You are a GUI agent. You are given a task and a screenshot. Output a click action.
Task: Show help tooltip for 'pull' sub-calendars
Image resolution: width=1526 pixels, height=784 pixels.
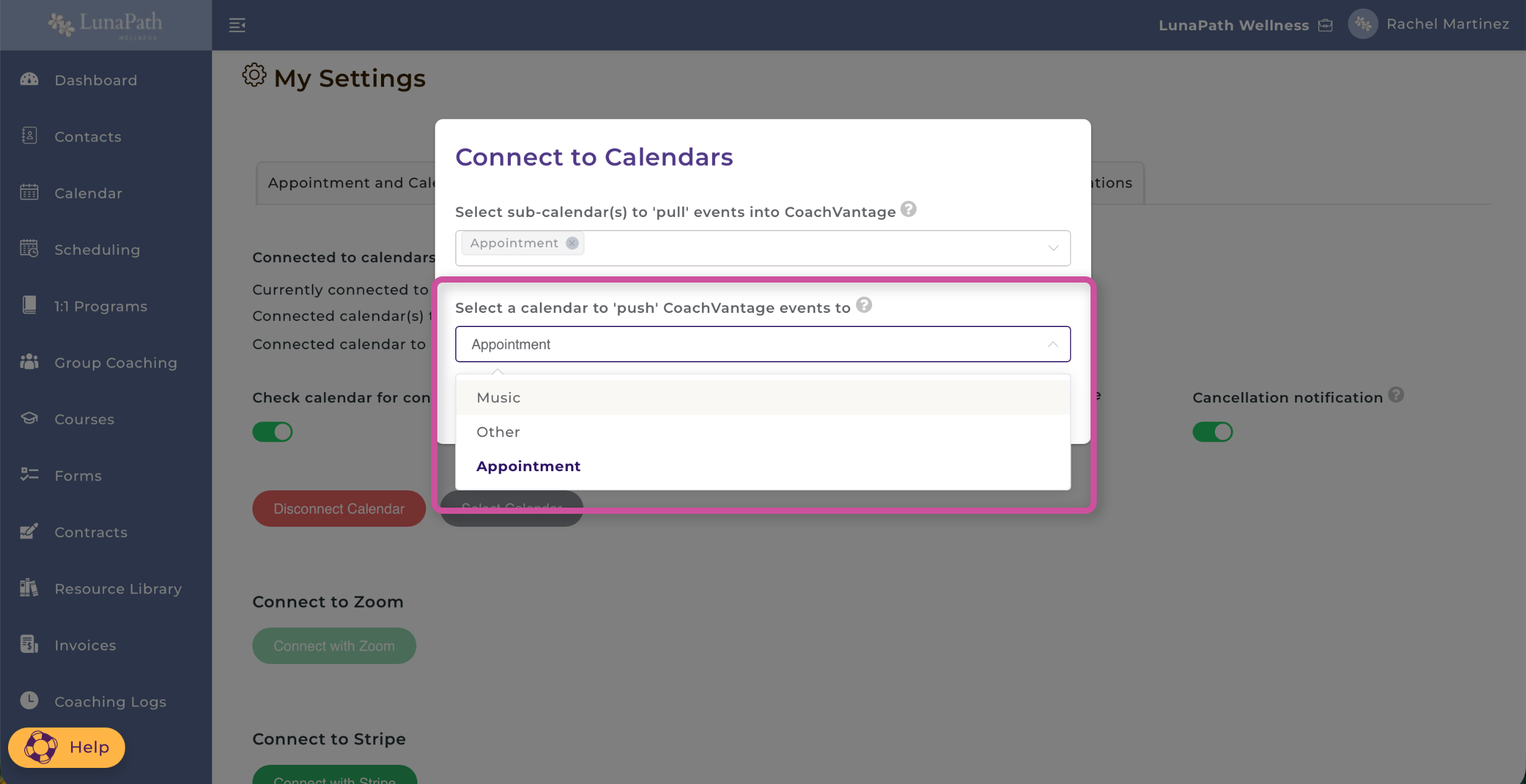(908, 210)
